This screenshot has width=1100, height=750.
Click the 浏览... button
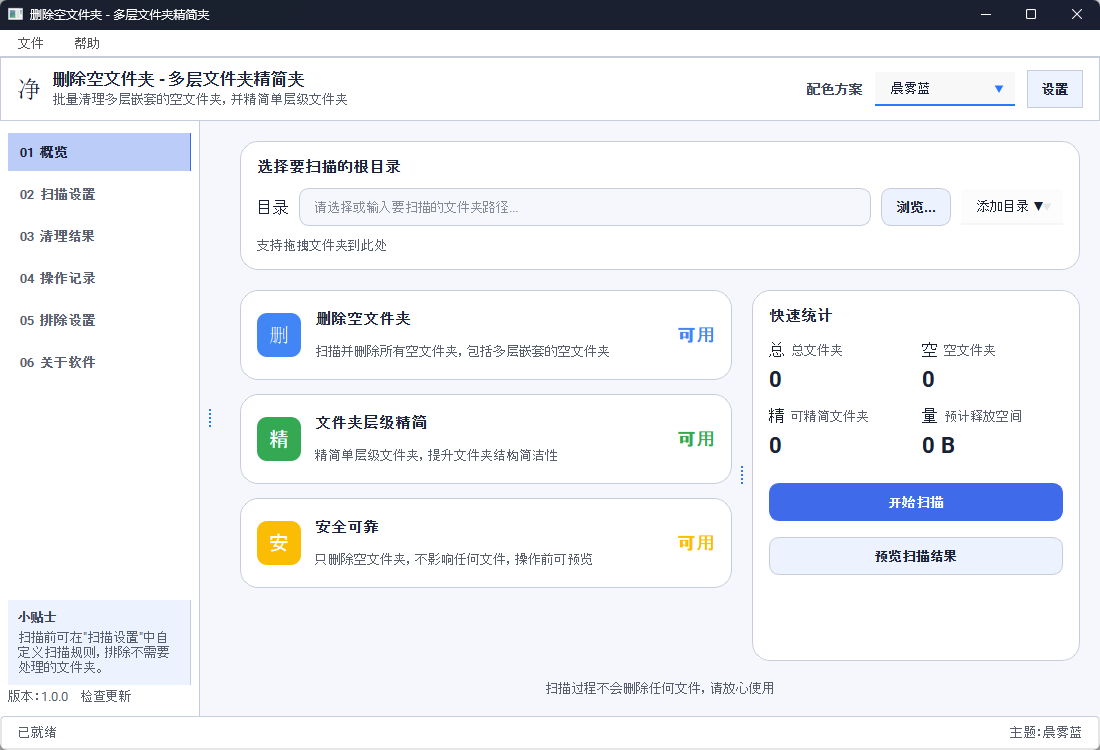coord(915,207)
